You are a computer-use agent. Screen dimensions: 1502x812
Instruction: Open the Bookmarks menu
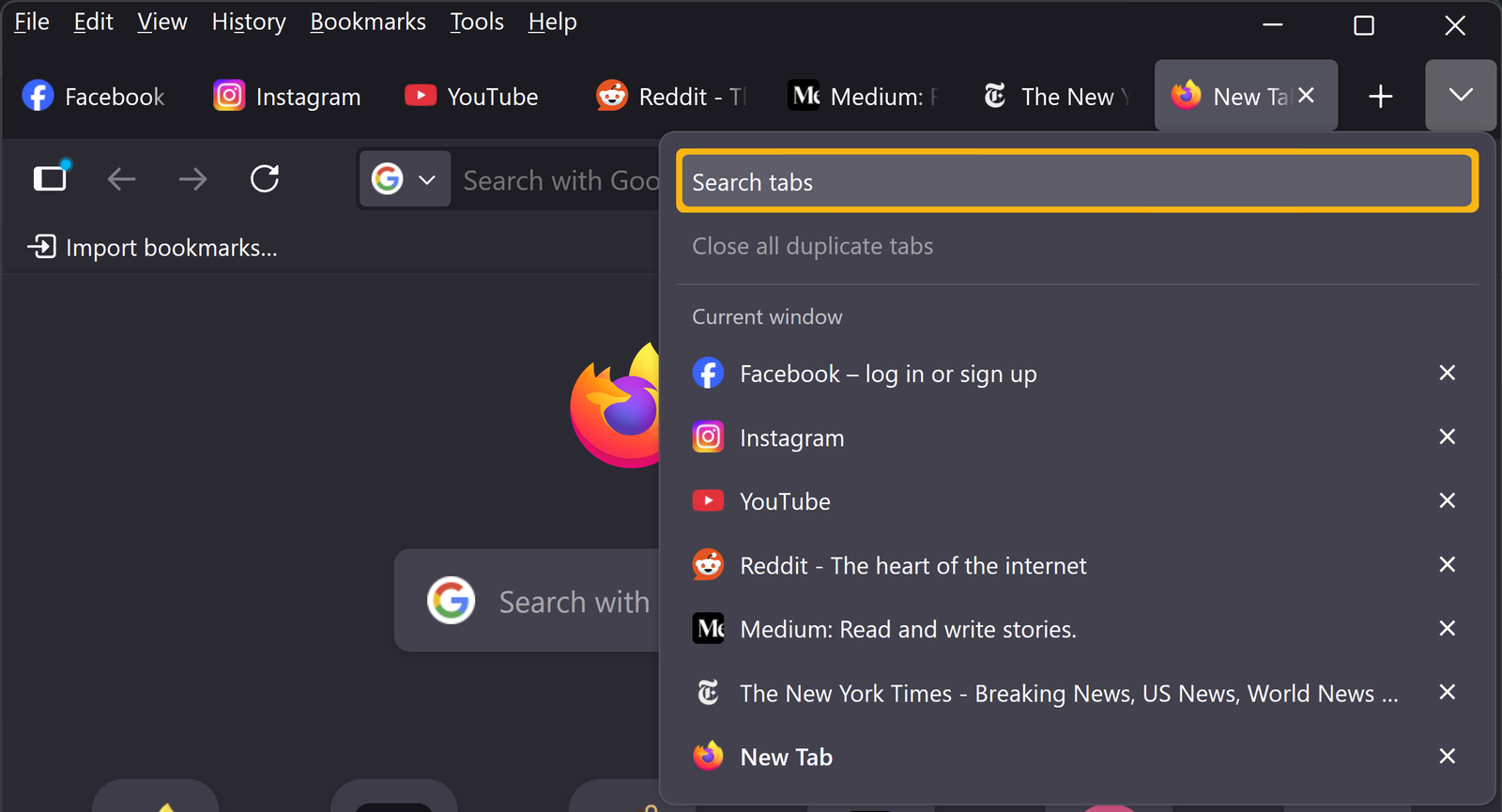click(368, 22)
